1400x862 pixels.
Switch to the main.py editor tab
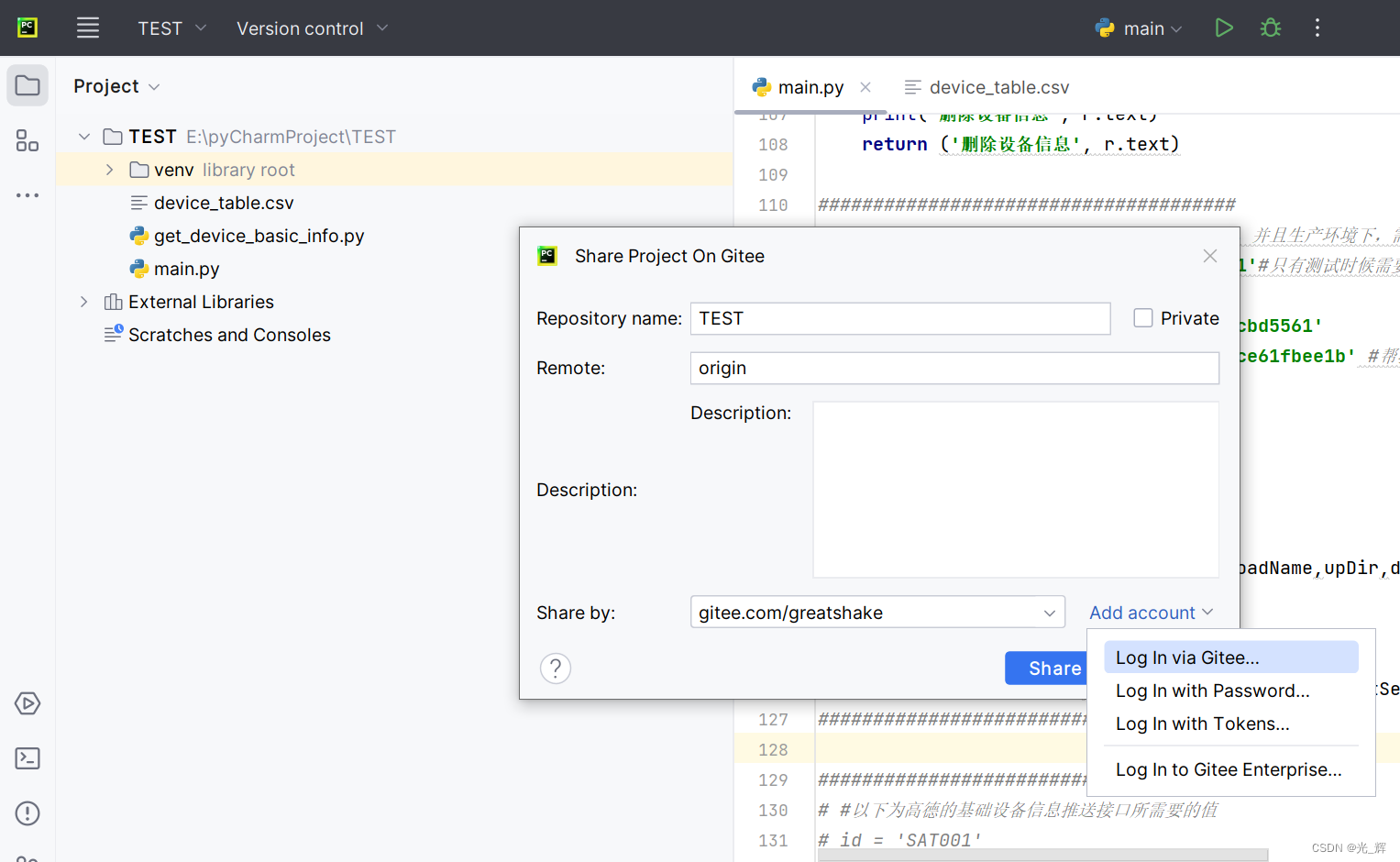pyautogui.click(x=810, y=87)
